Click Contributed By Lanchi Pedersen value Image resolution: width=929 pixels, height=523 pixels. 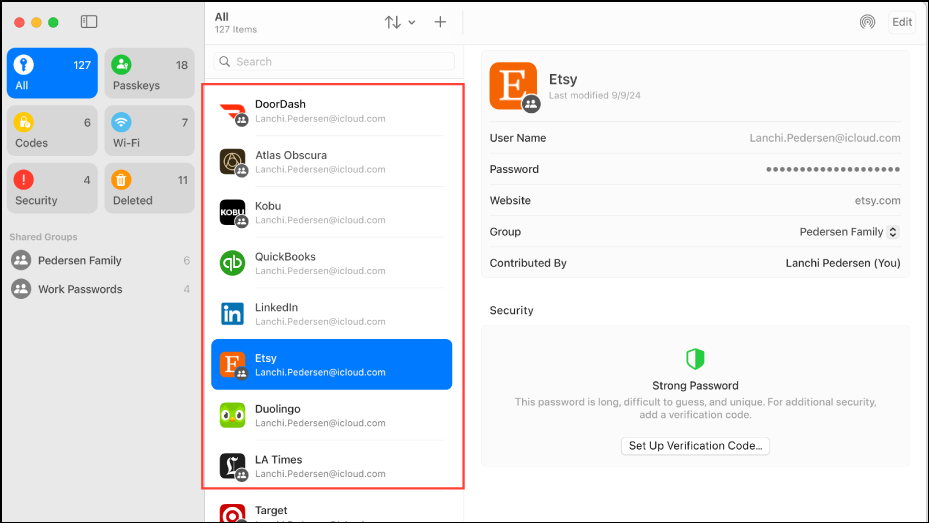click(x=842, y=263)
